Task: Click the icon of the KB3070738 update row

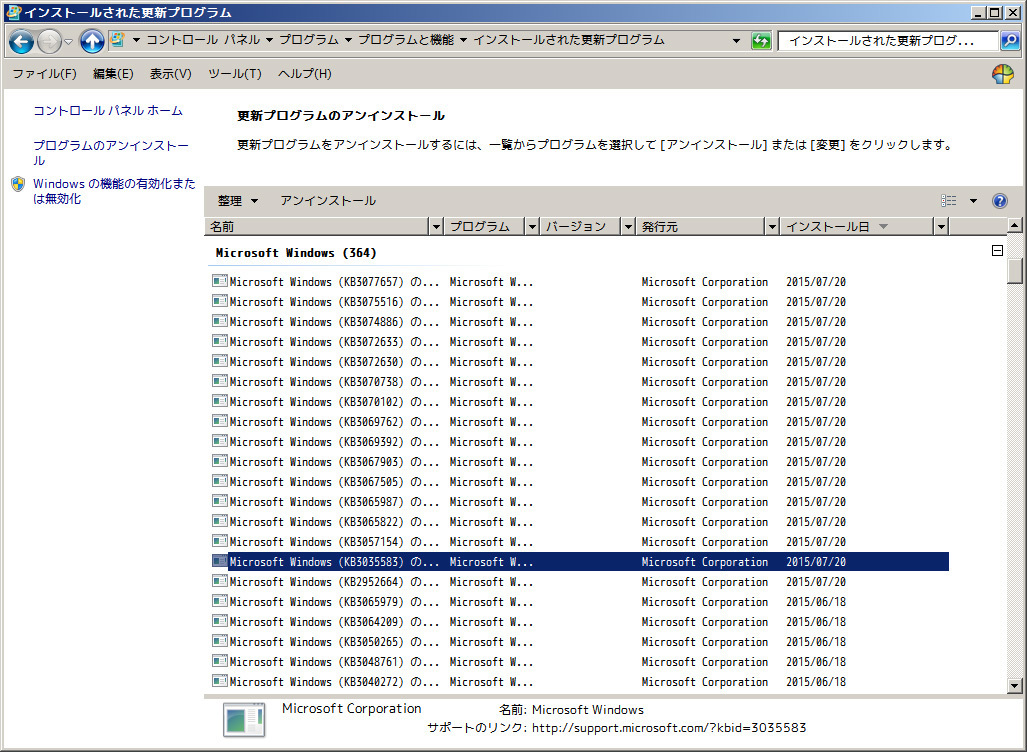Action: coord(219,381)
